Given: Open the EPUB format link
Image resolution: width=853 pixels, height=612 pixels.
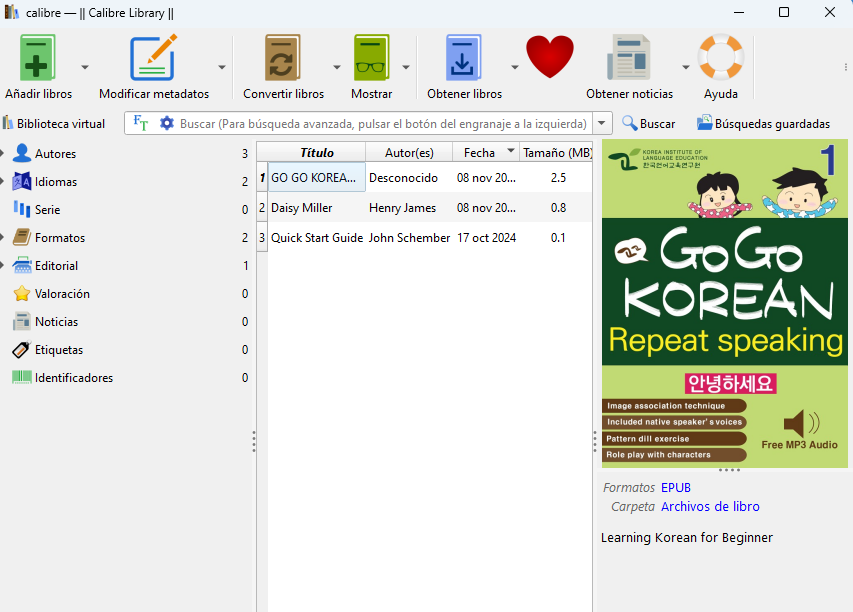Looking at the screenshot, I should (x=676, y=487).
